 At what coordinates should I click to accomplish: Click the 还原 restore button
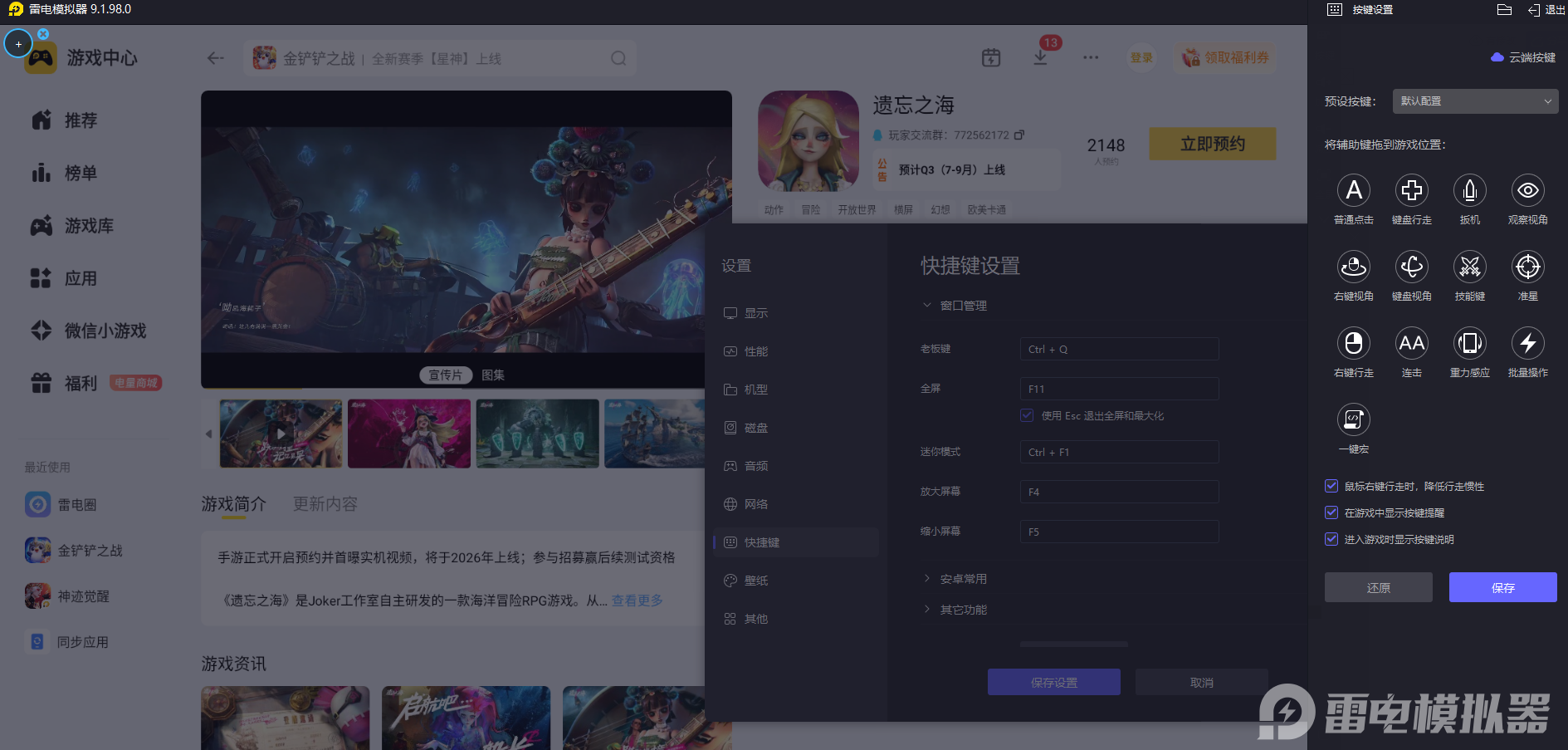1379,587
